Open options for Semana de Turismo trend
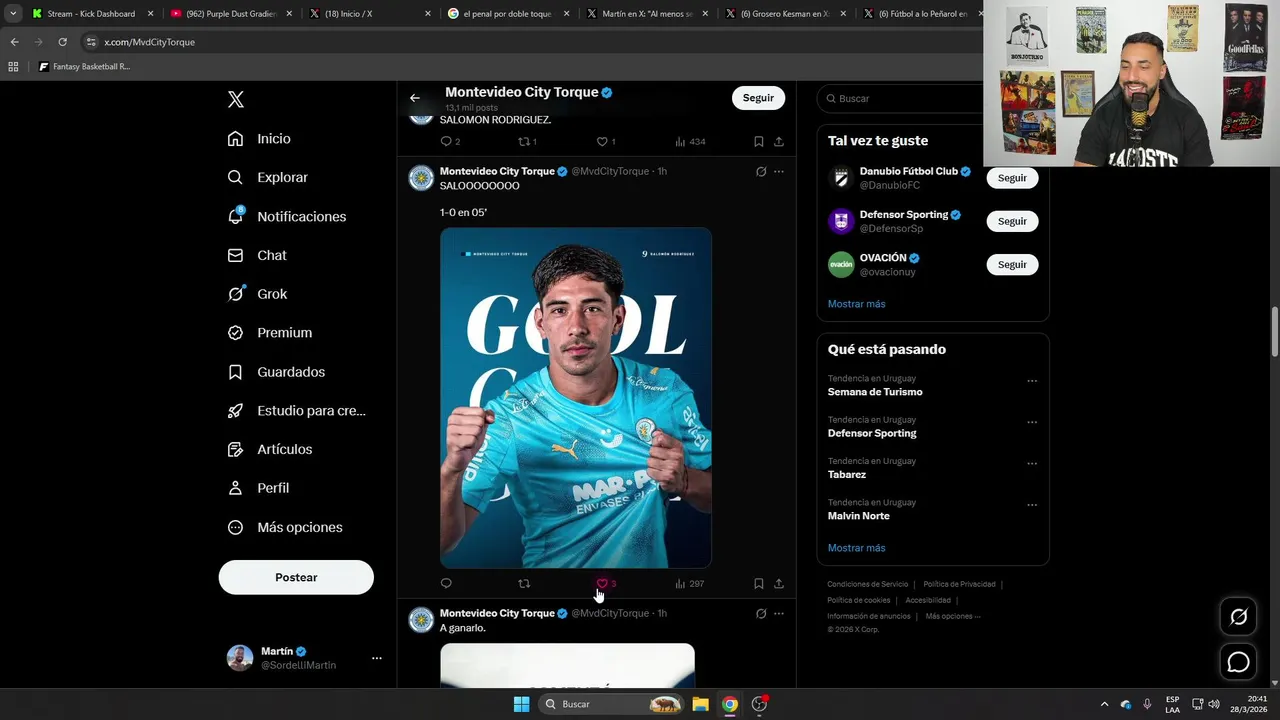The image size is (1280, 720). pyautogui.click(x=1032, y=381)
